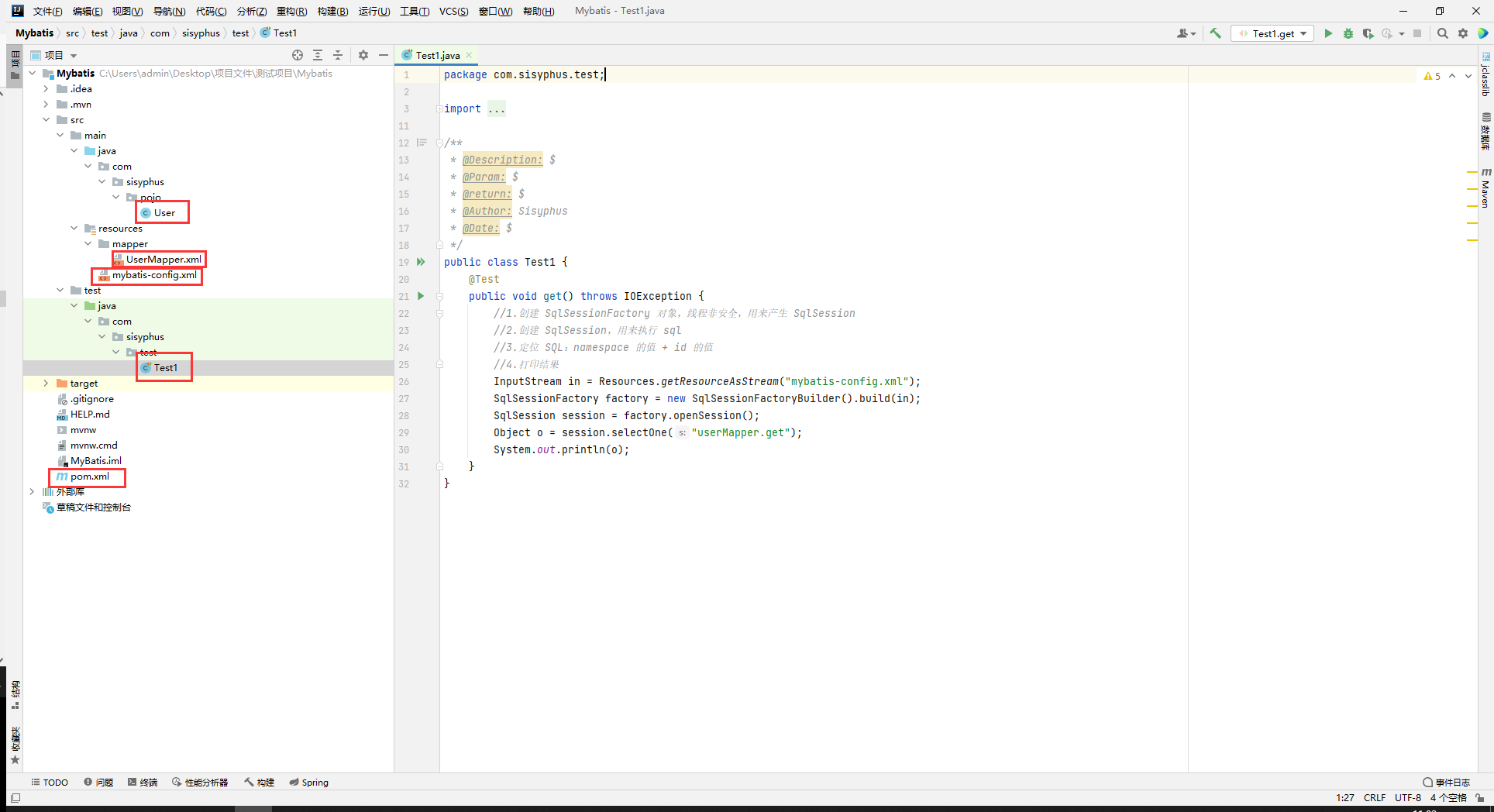1494x812 pixels.
Task: Hide the project tool window
Action: [x=384, y=55]
